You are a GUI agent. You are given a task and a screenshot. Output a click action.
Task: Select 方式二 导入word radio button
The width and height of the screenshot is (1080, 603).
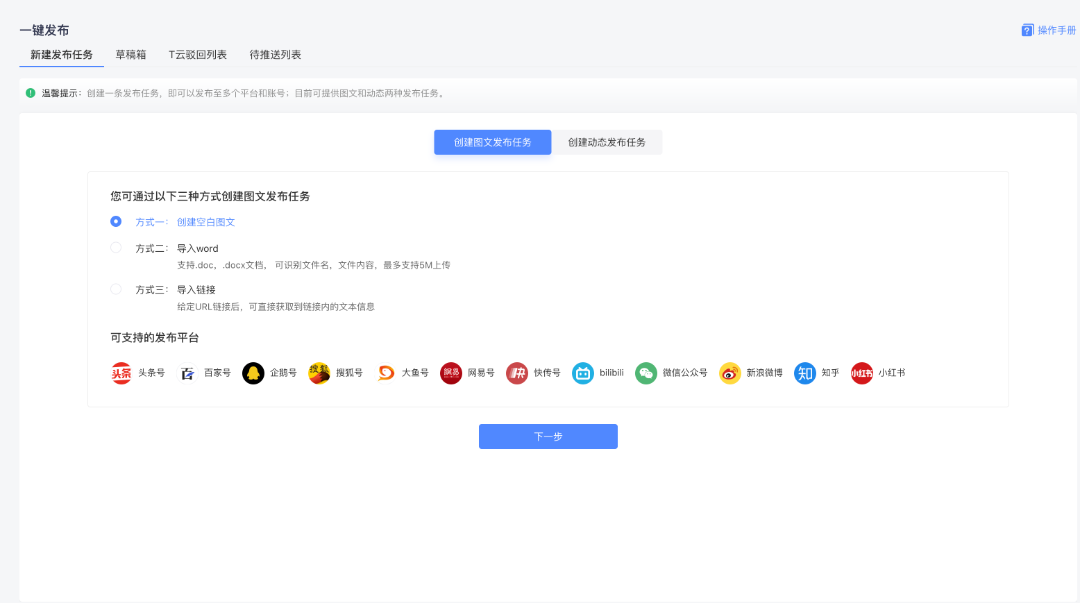[x=116, y=247]
